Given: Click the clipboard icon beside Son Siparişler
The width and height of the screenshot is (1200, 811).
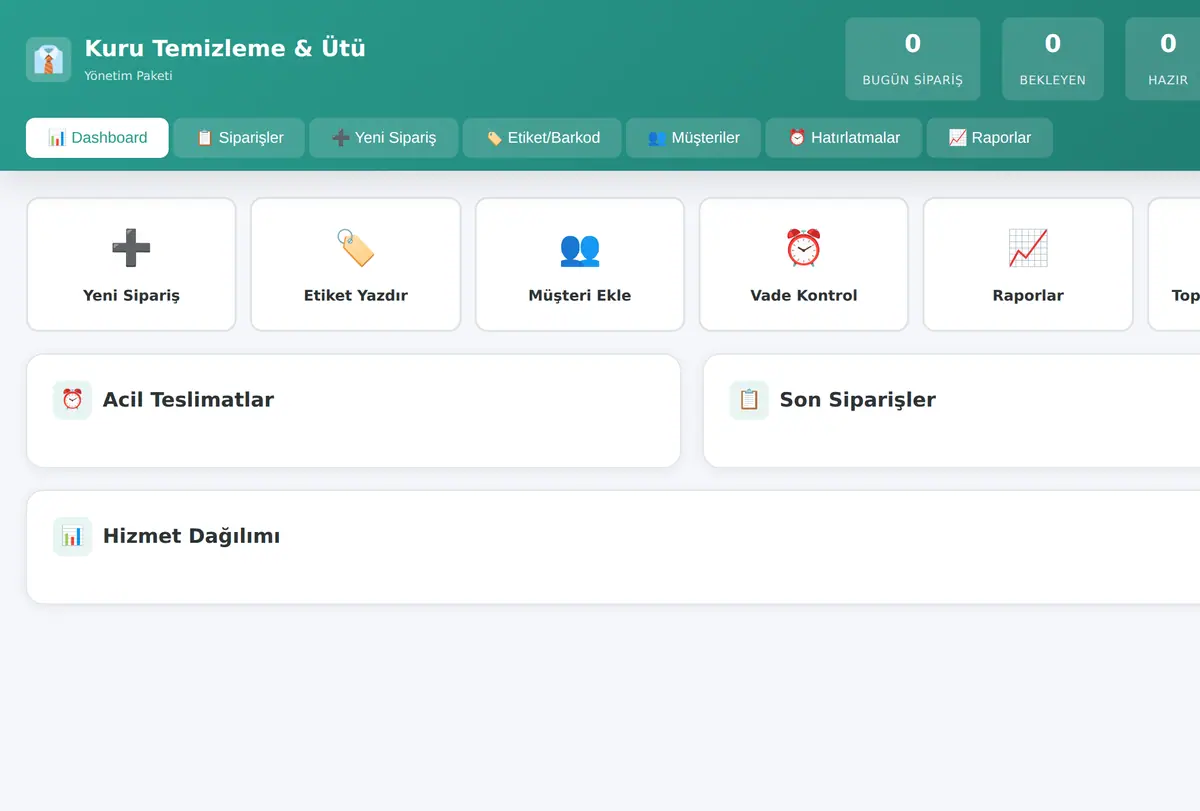Looking at the screenshot, I should pos(749,400).
